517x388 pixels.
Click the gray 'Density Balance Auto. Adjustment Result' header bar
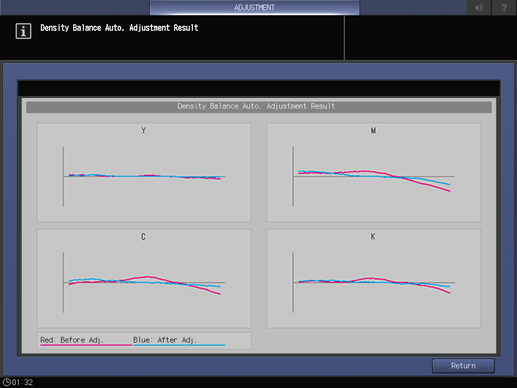pos(259,106)
